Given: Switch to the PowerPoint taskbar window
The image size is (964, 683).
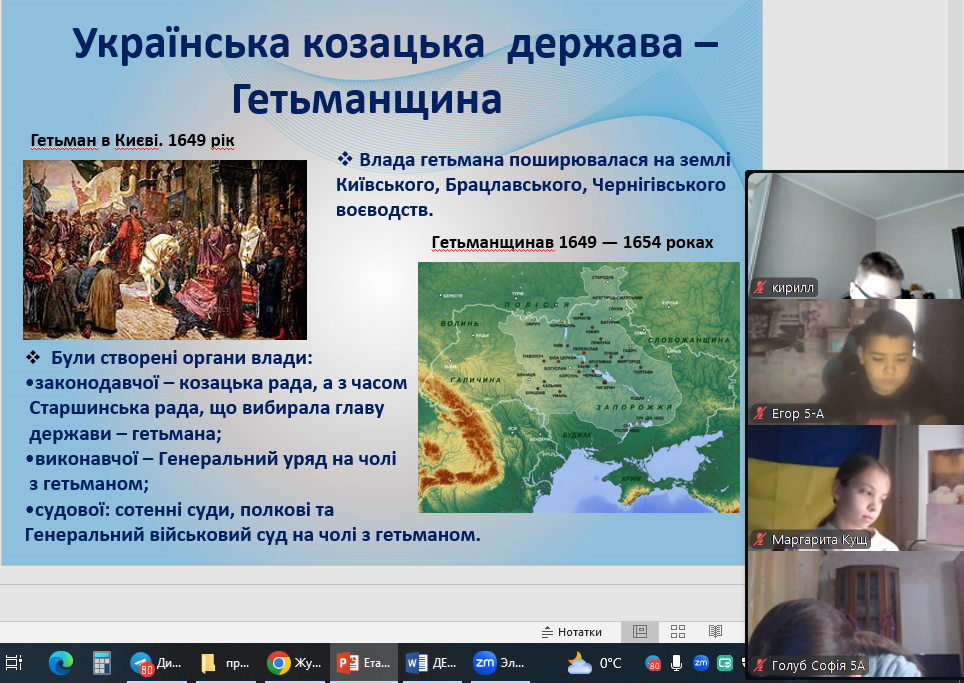Looking at the screenshot, I should click(363, 663).
